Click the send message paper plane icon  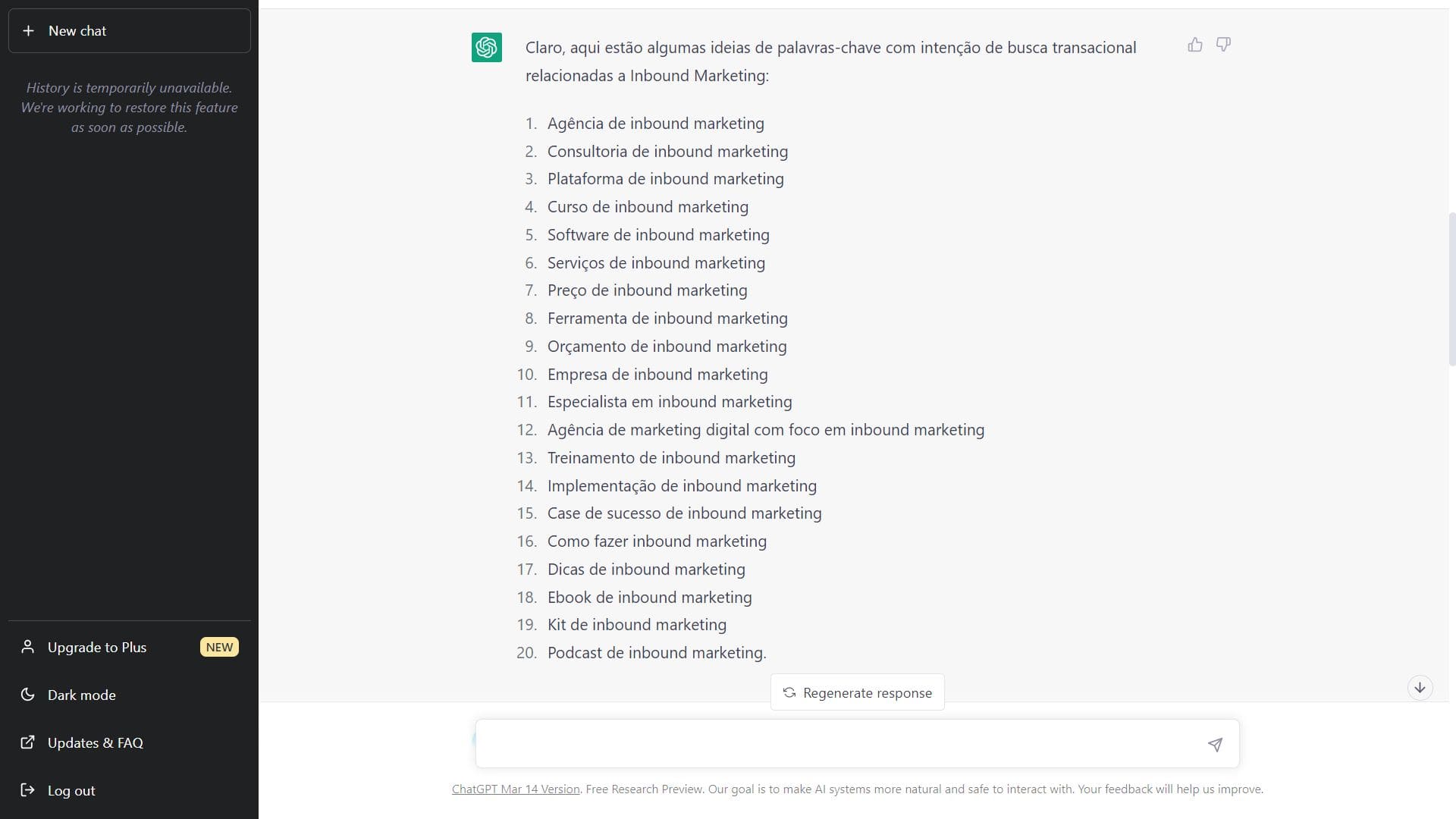1215,745
